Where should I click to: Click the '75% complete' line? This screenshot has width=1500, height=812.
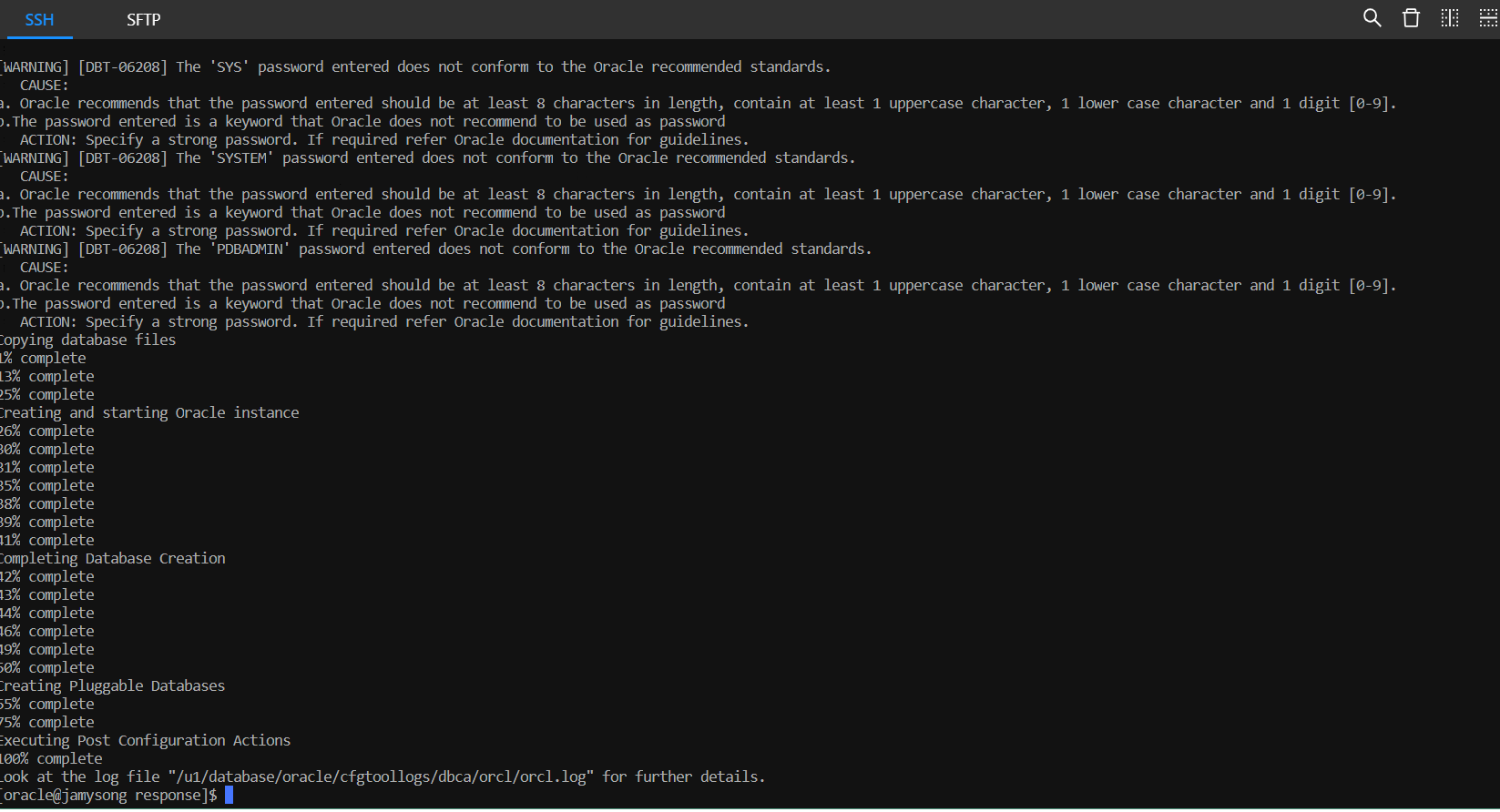(x=47, y=722)
